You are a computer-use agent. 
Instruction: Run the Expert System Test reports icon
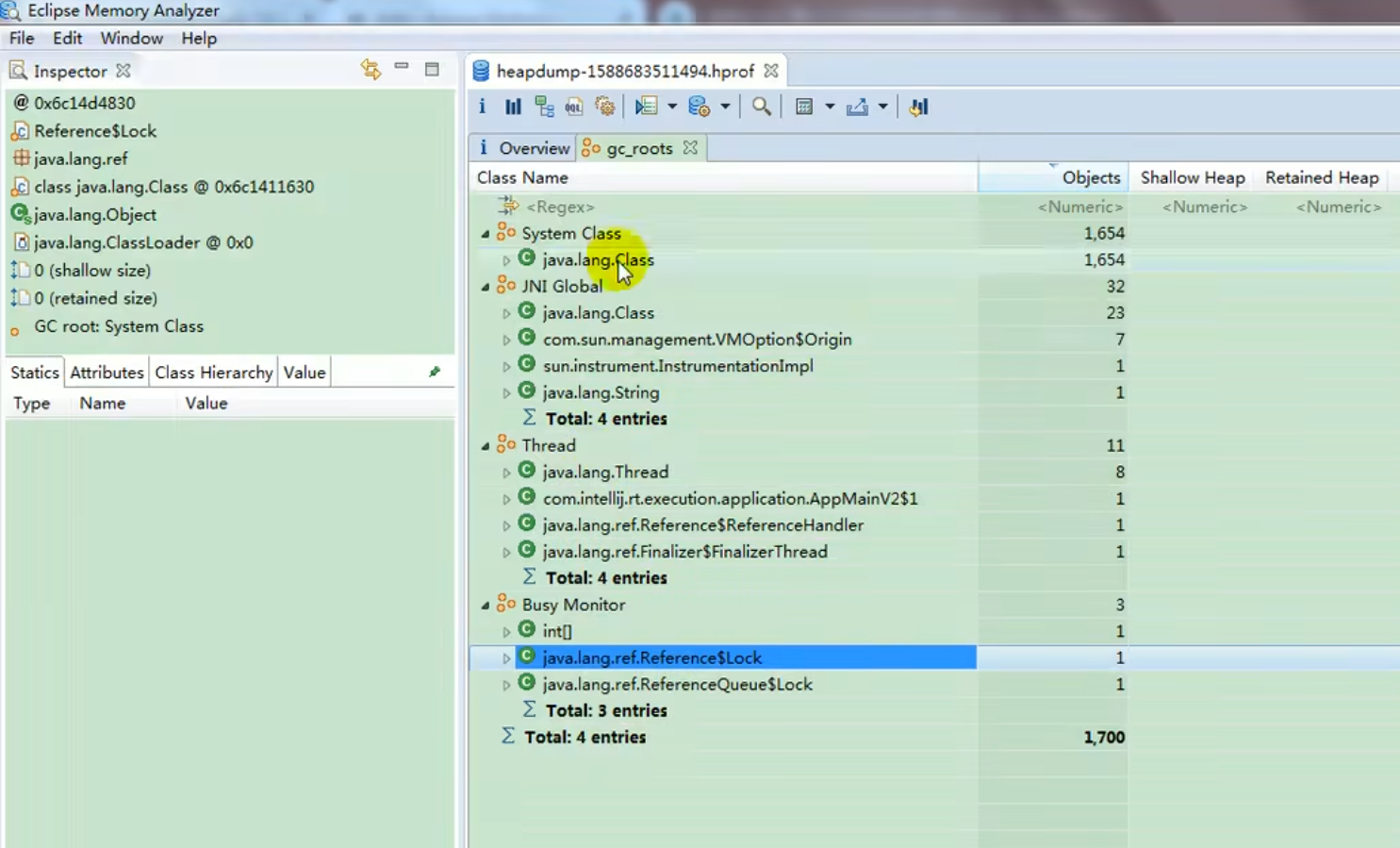[x=646, y=107]
